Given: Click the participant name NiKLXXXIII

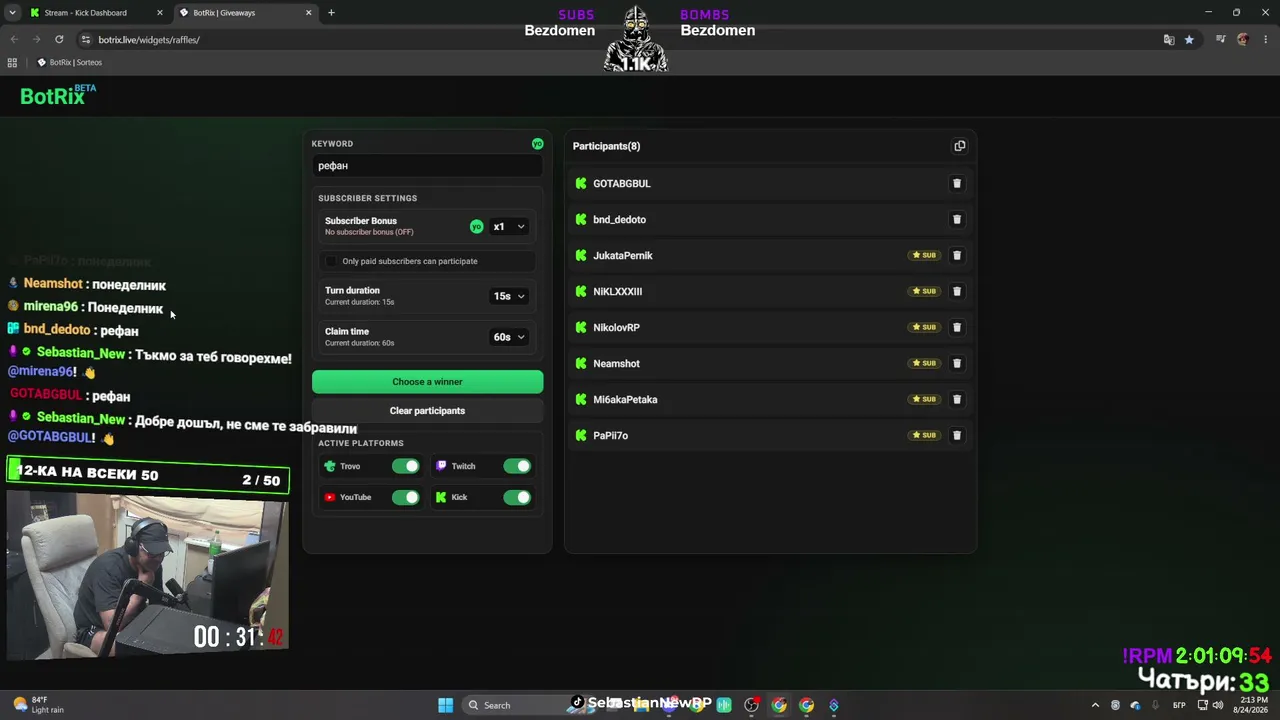Looking at the screenshot, I should coord(617,292).
